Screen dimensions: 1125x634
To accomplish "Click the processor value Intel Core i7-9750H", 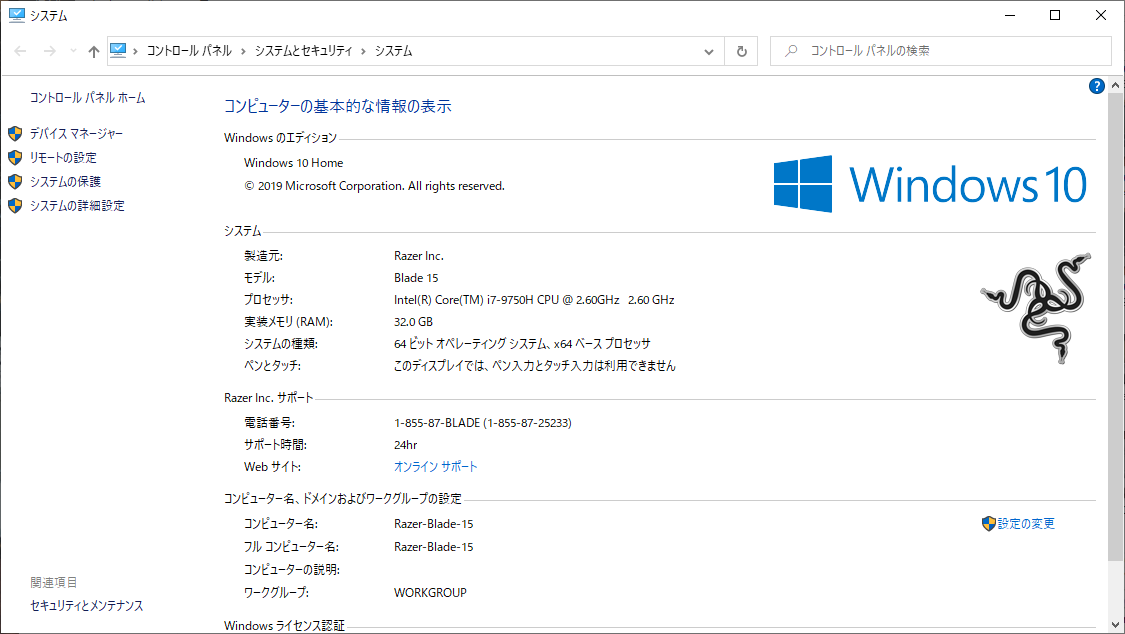I will (x=534, y=300).
